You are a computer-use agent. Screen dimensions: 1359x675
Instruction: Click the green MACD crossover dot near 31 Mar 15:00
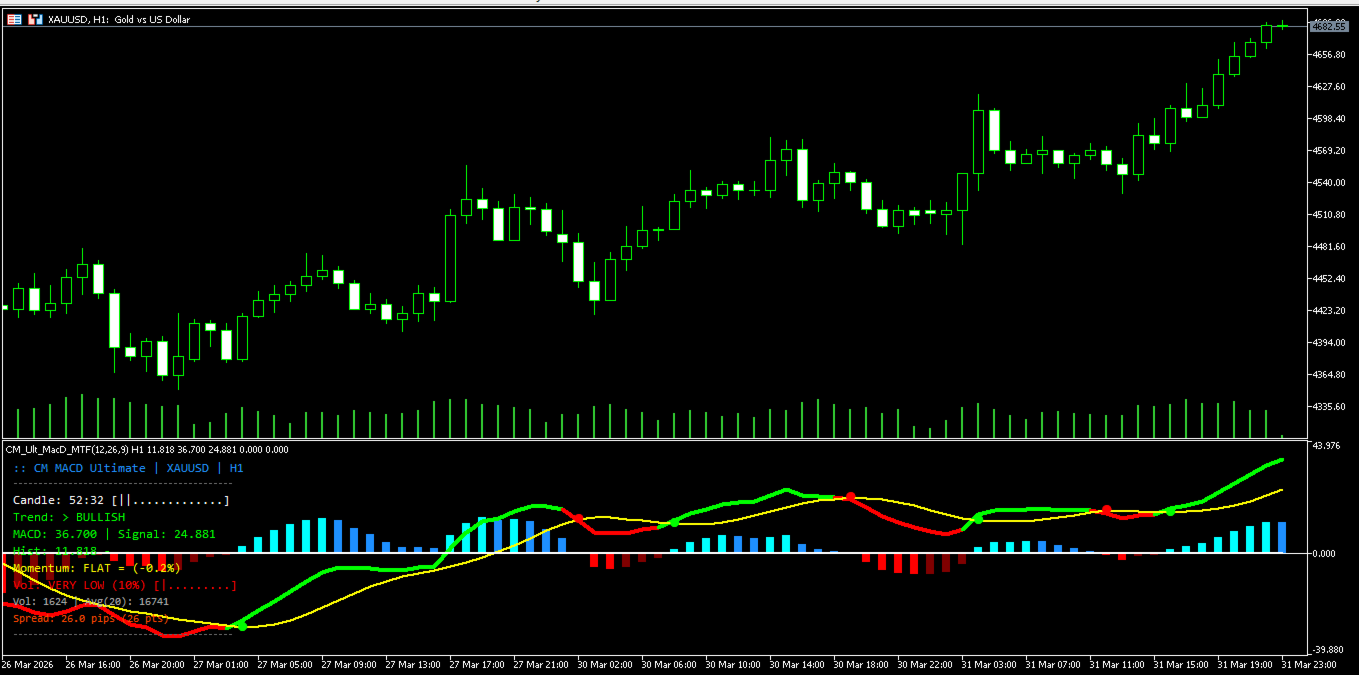1170,511
